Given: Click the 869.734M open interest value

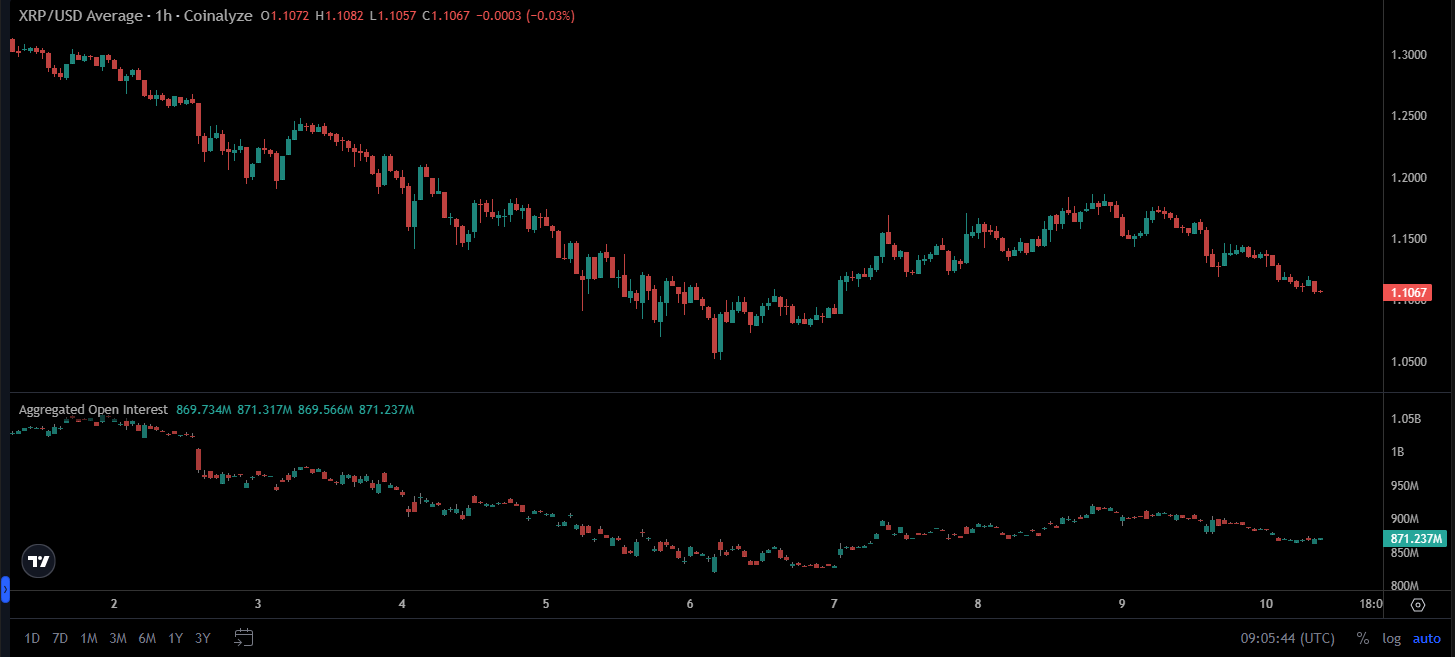Looking at the screenshot, I should (204, 410).
